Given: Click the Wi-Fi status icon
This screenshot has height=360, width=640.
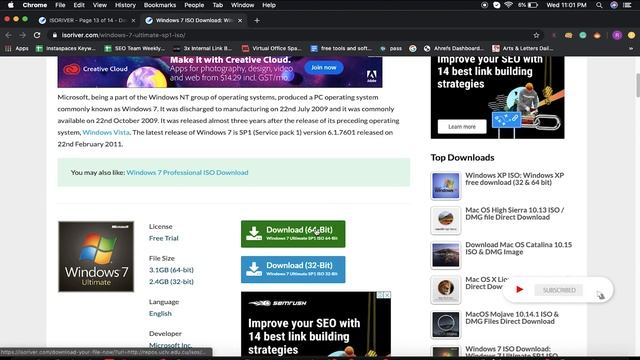Looking at the screenshot, I should pyautogui.click(x=508, y=5).
